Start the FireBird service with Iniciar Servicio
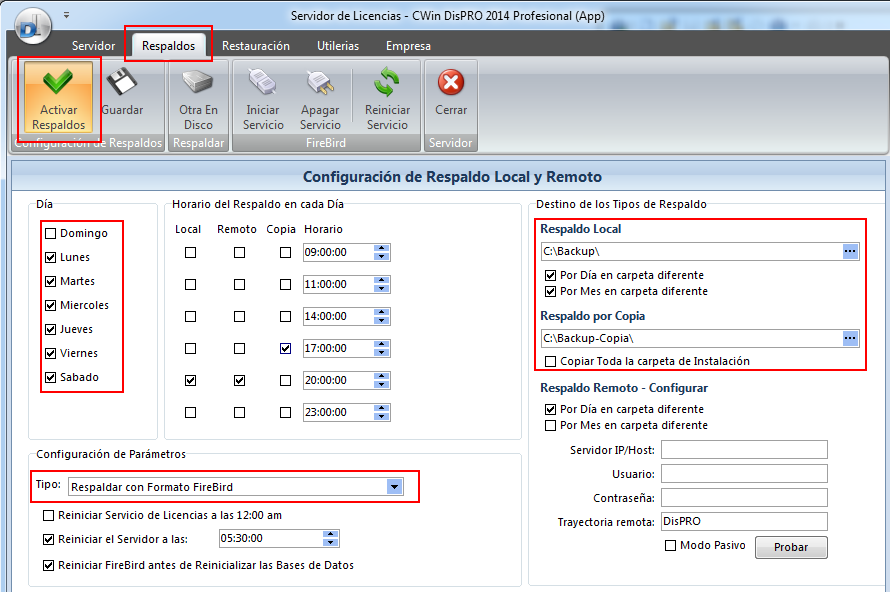 coord(262,83)
